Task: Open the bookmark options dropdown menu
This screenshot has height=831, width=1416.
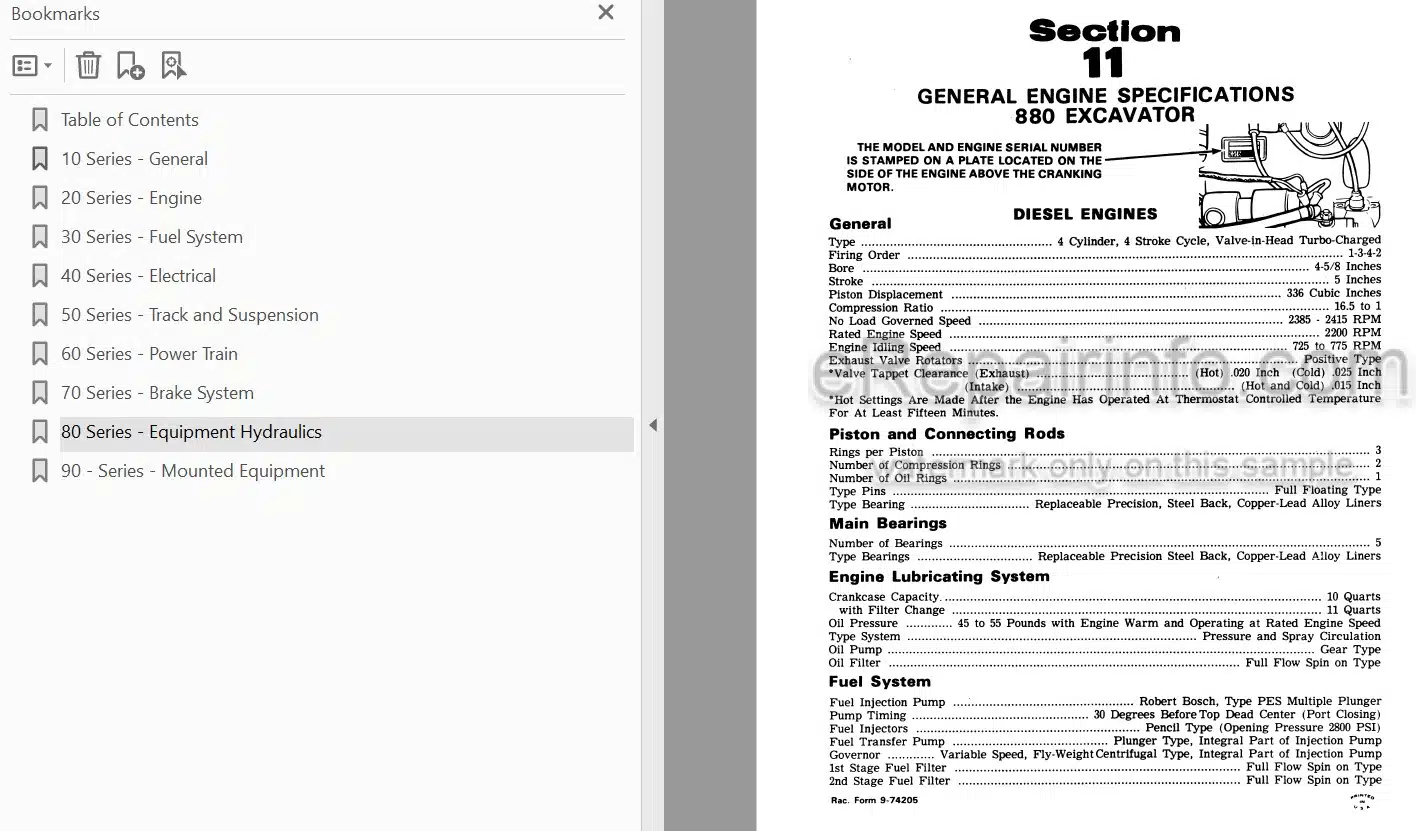Action: coord(32,66)
